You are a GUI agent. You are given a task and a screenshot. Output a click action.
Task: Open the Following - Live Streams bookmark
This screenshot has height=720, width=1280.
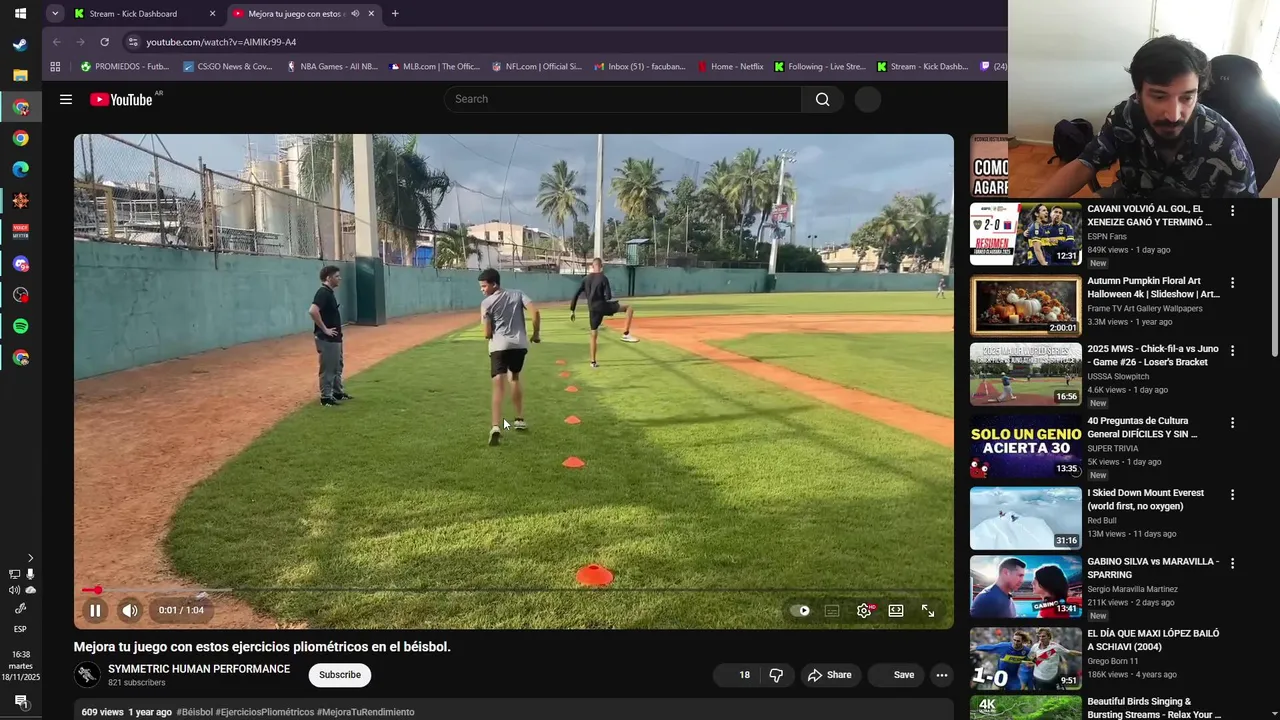(819, 67)
